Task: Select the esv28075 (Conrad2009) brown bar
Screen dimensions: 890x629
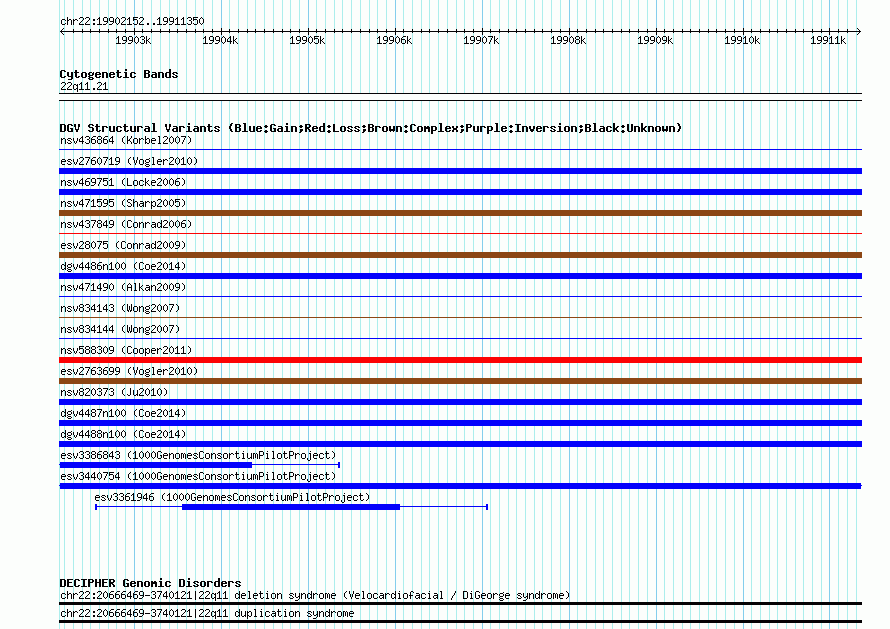Action: pyautogui.click(x=460, y=255)
